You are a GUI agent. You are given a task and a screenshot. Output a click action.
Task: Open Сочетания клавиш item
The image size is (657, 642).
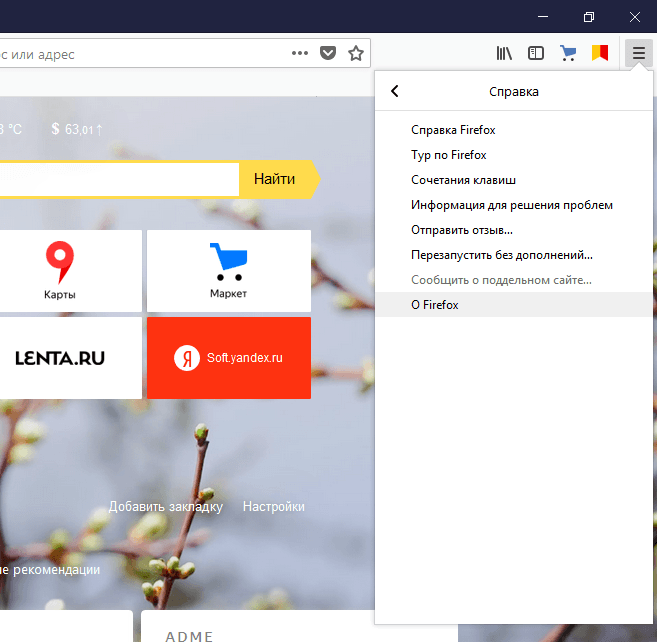(514, 180)
